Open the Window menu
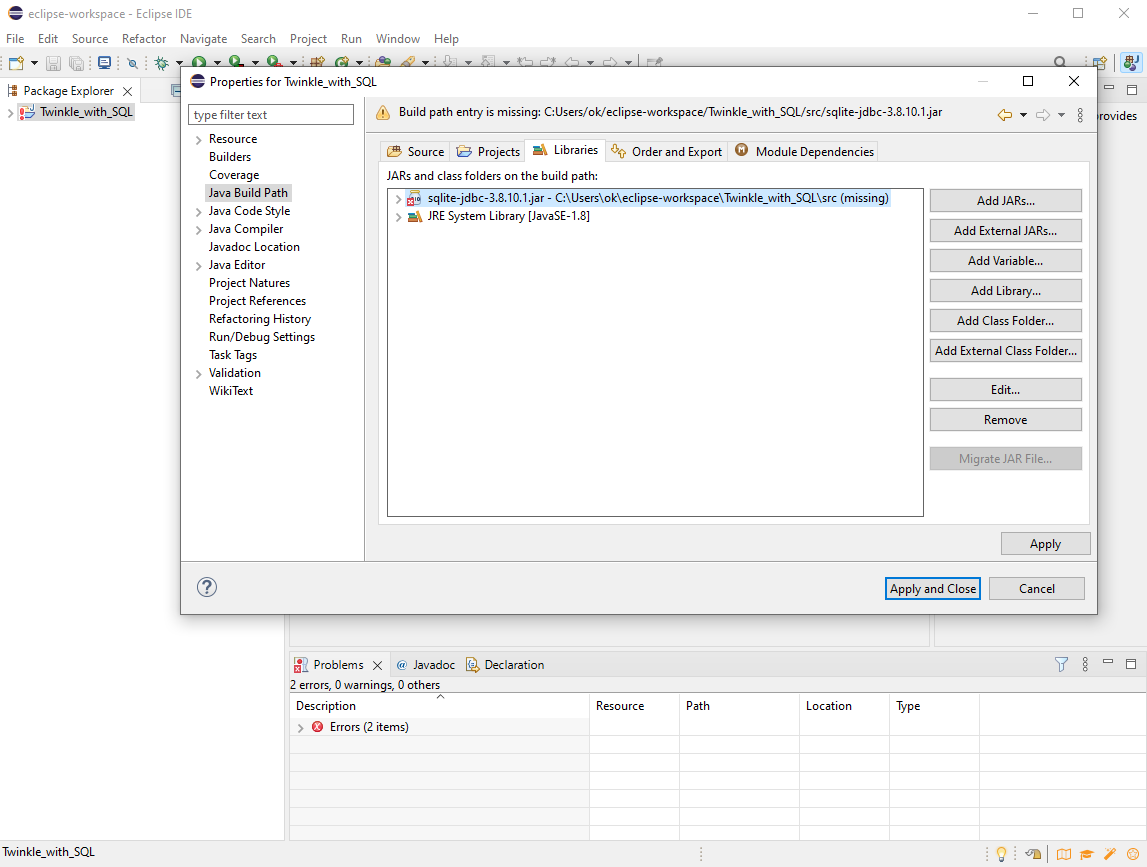This screenshot has width=1147, height=867. coord(398,39)
